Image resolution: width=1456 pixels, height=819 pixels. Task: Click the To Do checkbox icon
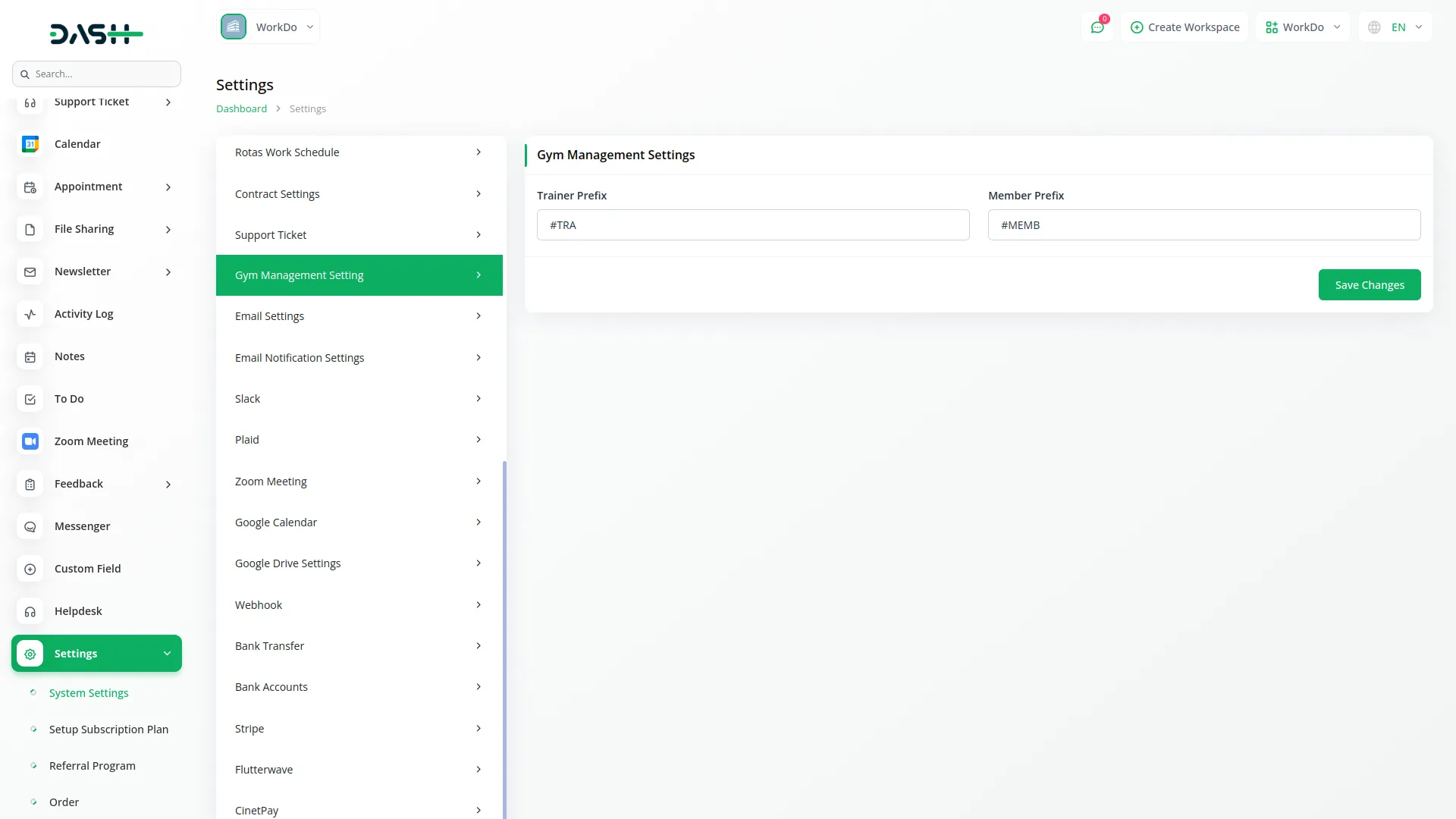click(x=30, y=399)
